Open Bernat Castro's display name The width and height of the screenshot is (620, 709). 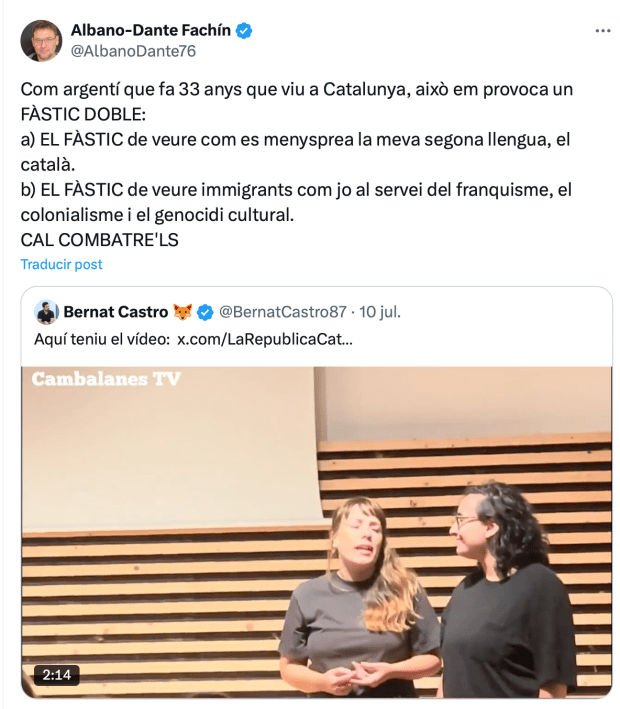tap(116, 312)
